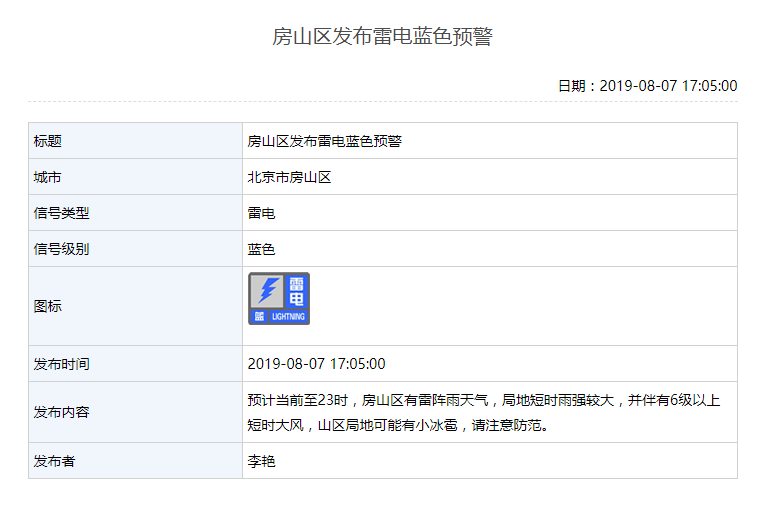Image resolution: width=773 pixels, height=509 pixels.
Task: Select the 标题 label cell
Action: tap(135, 141)
